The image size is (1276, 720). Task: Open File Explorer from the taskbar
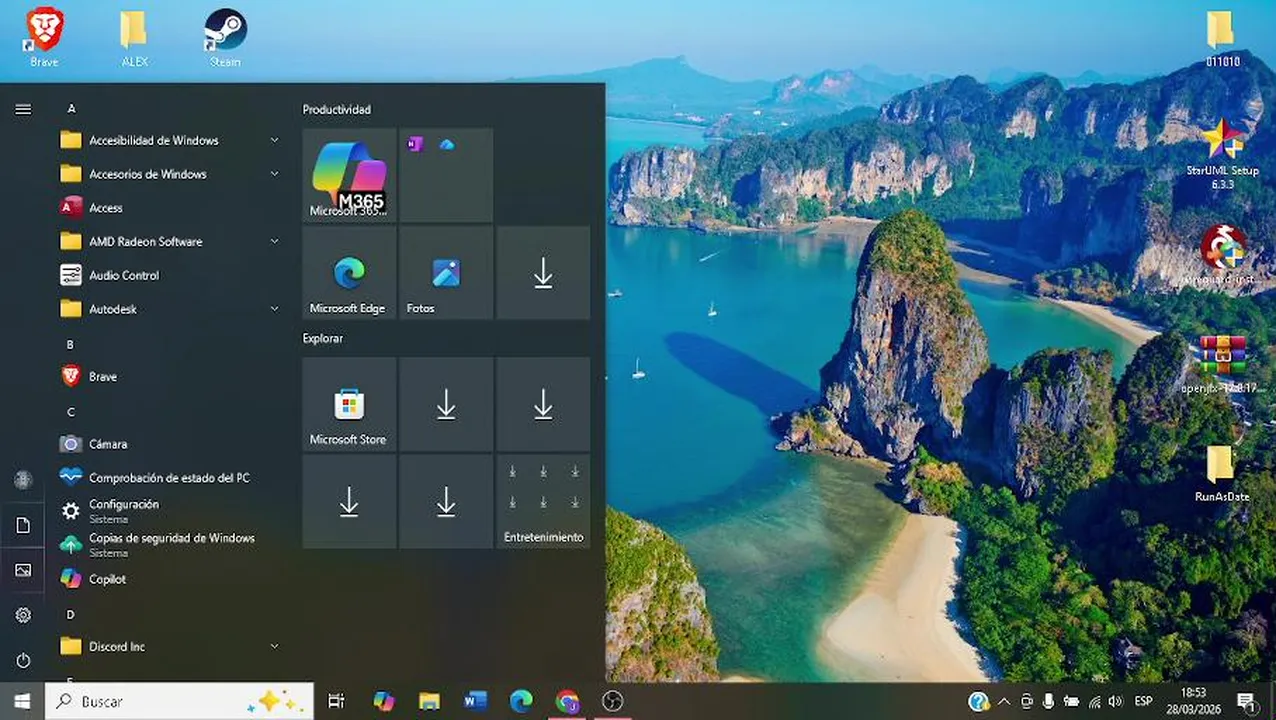pos(429,701)
